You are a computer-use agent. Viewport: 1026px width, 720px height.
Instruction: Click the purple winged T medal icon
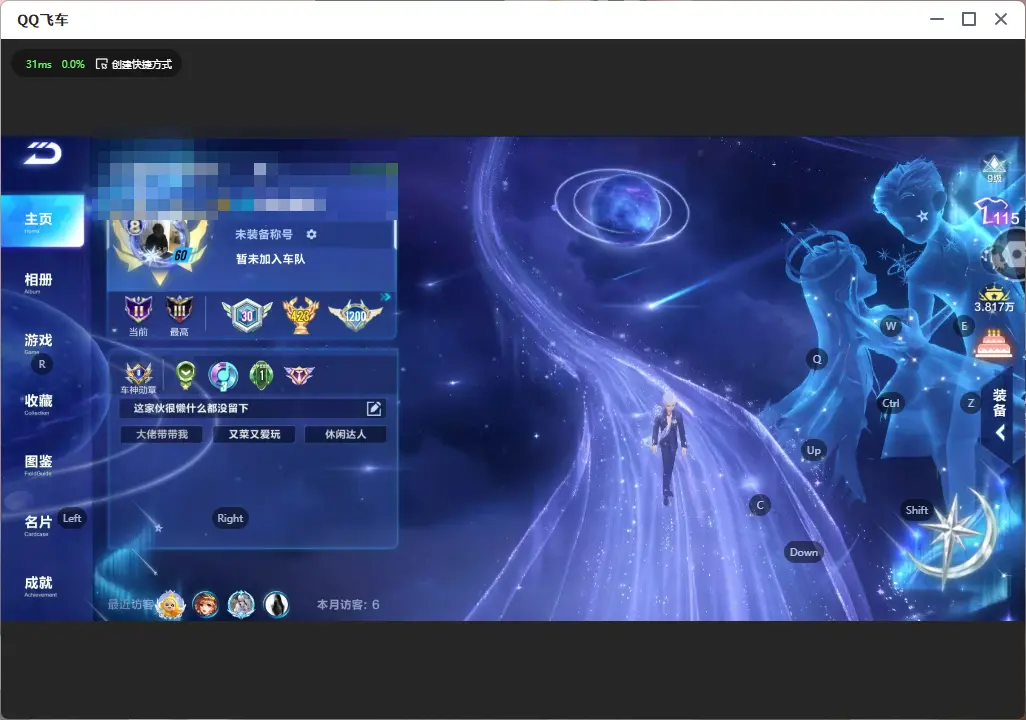(299, 375)
